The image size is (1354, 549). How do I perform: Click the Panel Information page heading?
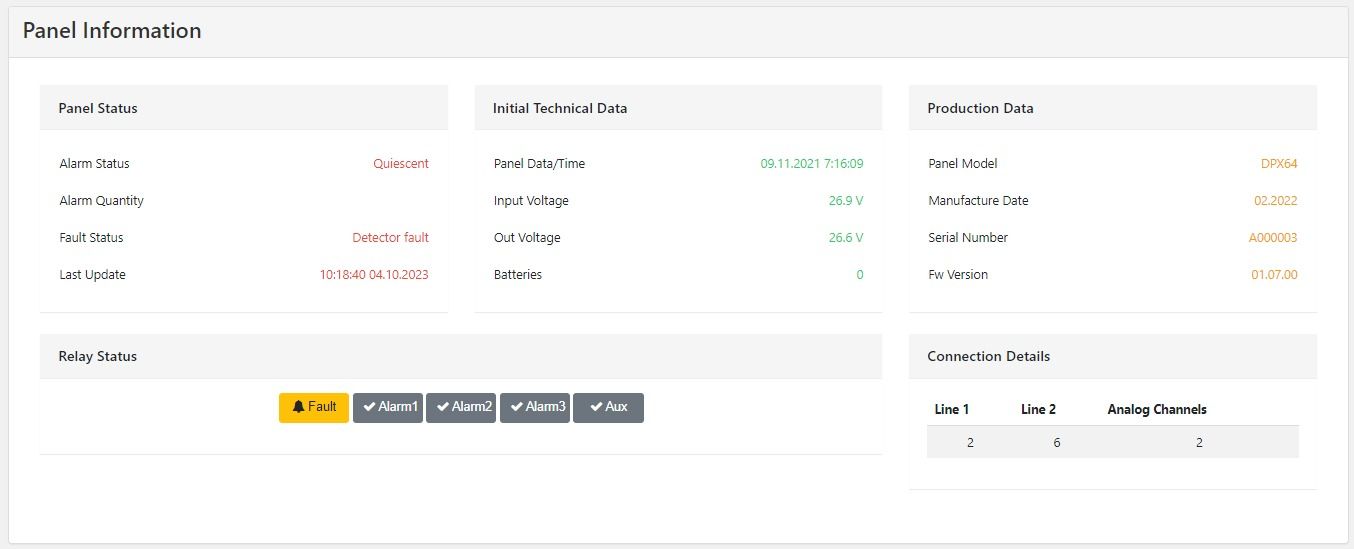coord(112,31)
